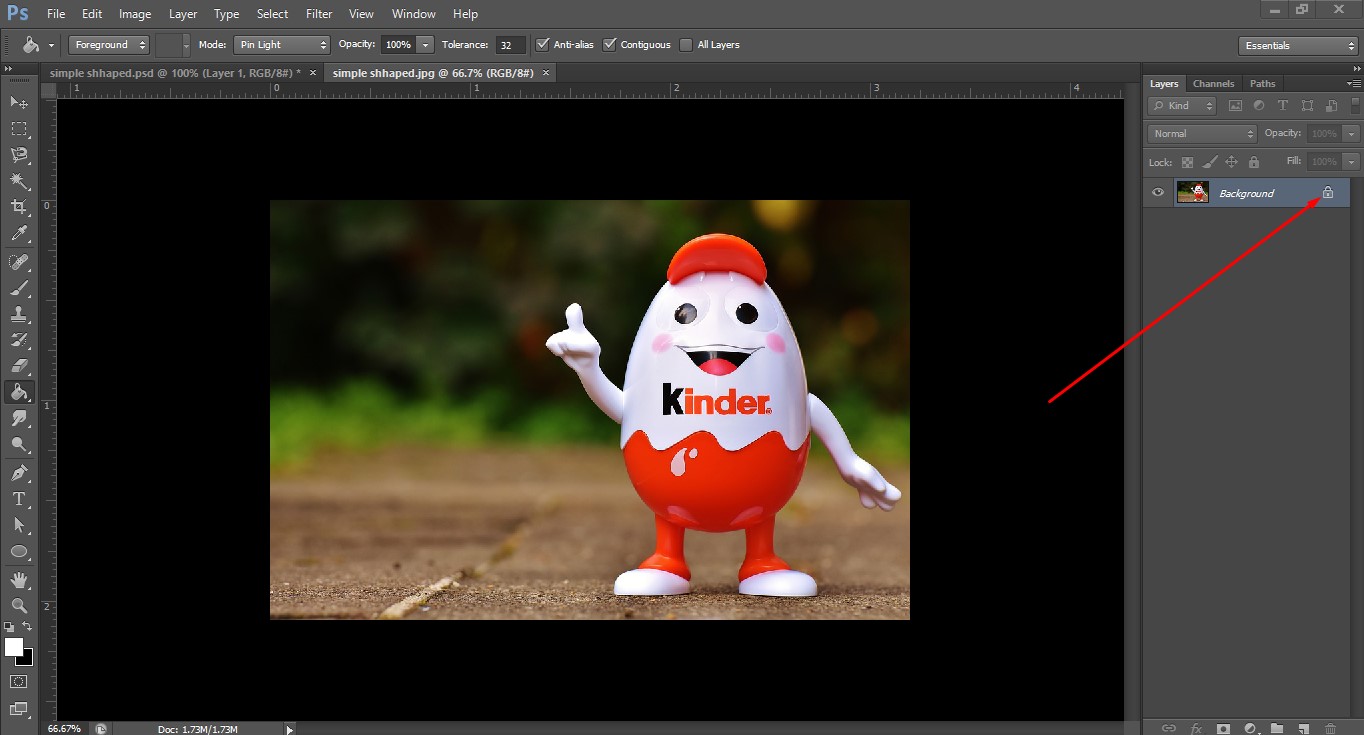Image resolution: width=1364 pixels, height=735 pixels.
Task: Select the Hand tool
Action: [x=19, y=579]
